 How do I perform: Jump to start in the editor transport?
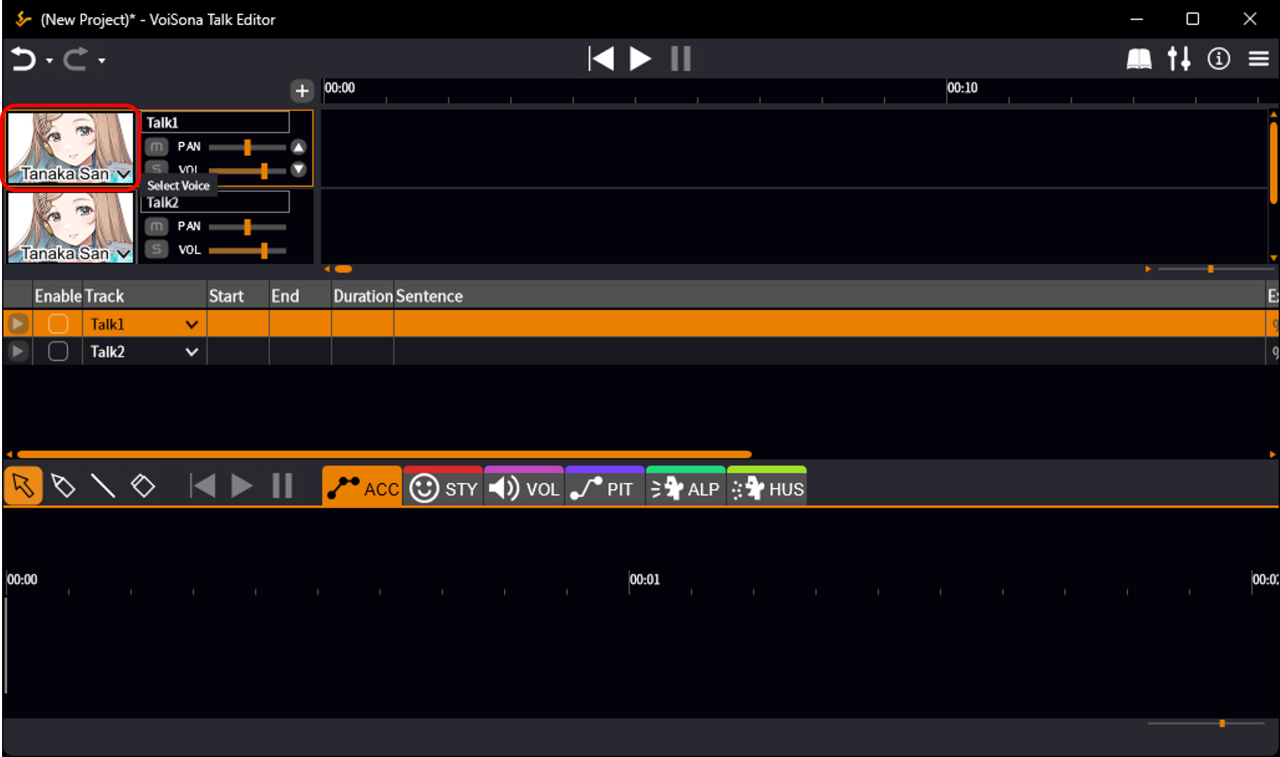tap(203, 486)
